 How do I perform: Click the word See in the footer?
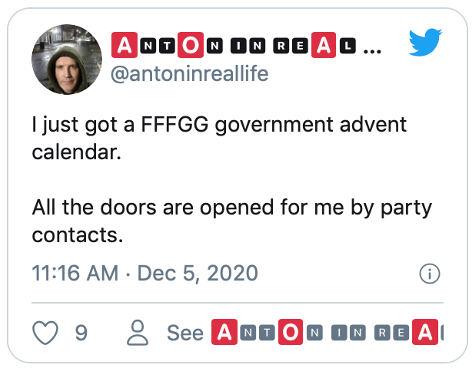point(185,333)
